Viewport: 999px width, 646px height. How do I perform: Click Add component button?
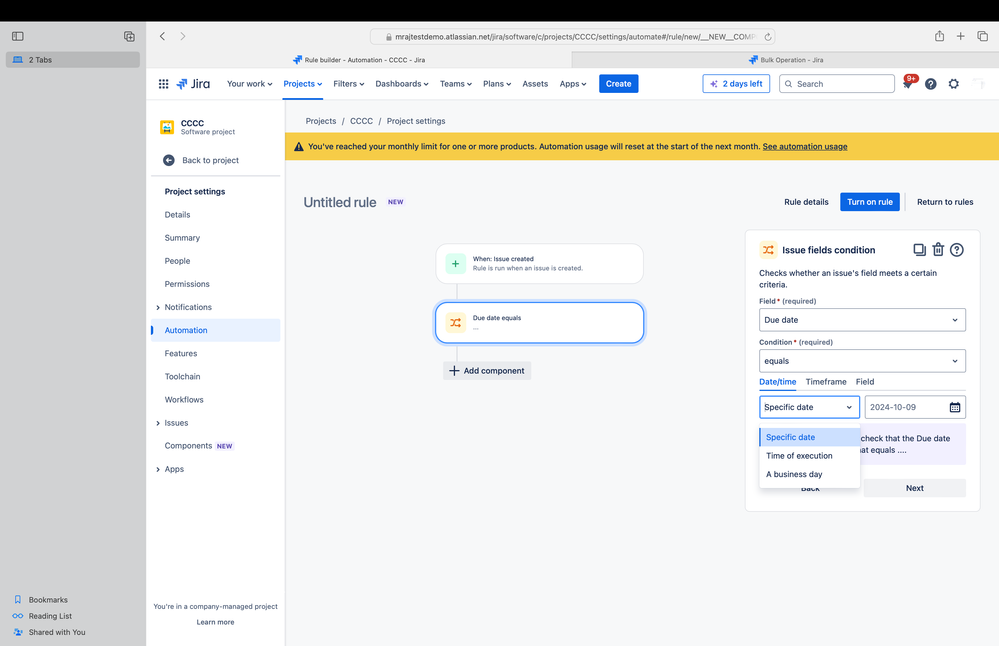coord(487,371)
